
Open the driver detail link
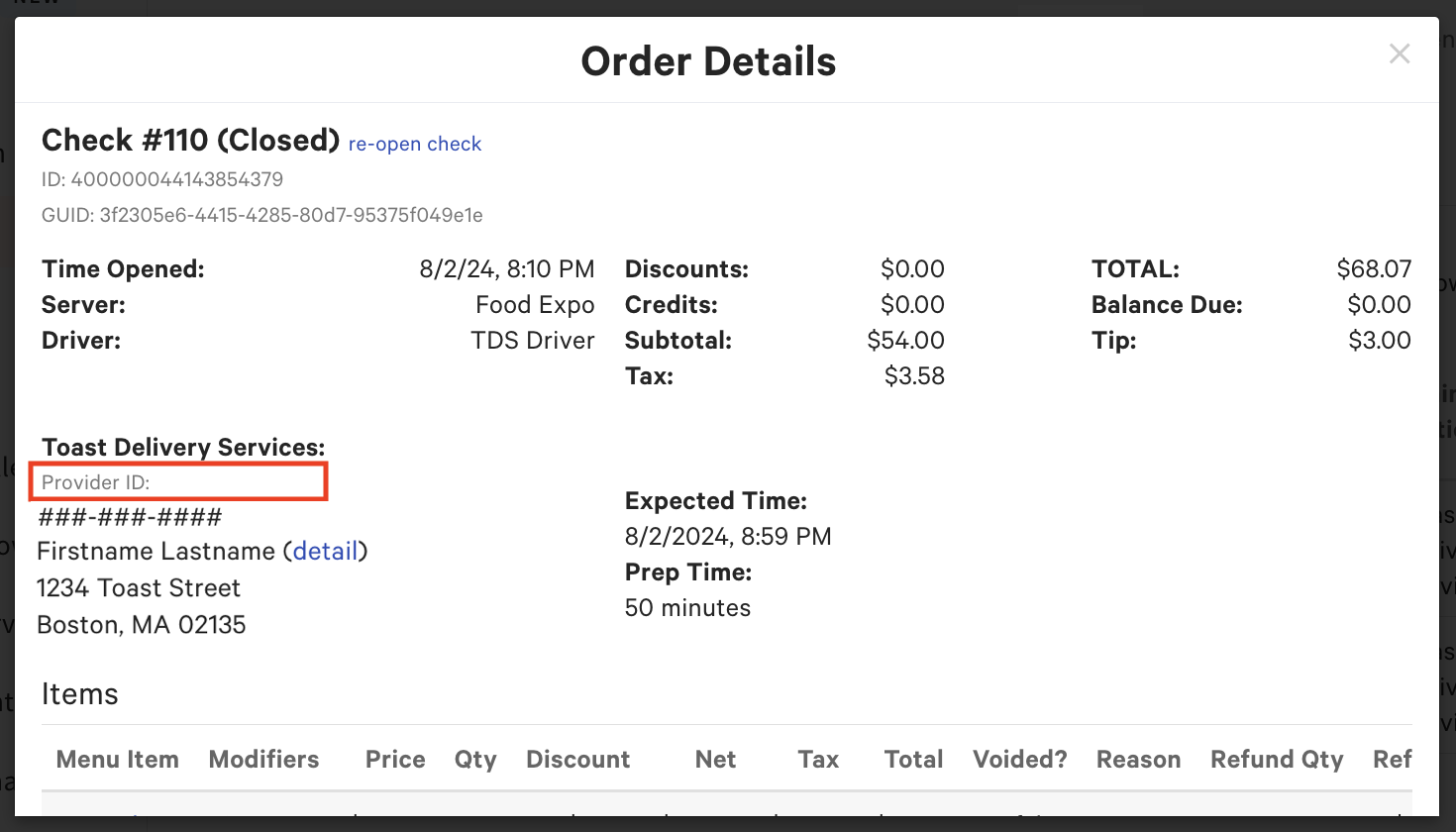326,551
